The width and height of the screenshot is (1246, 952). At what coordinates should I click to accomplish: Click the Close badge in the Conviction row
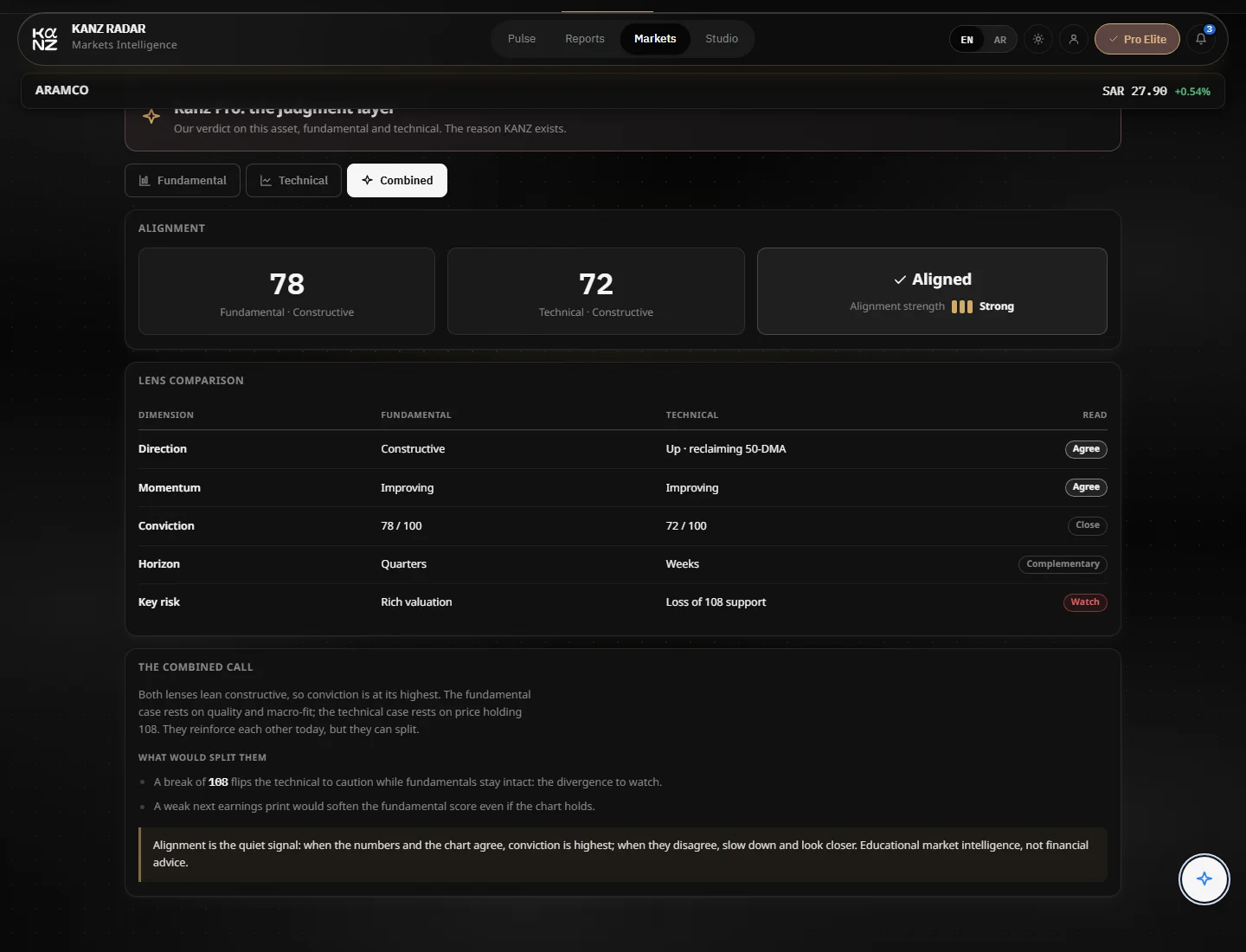pyautogui.click(x=1088, y=525)
